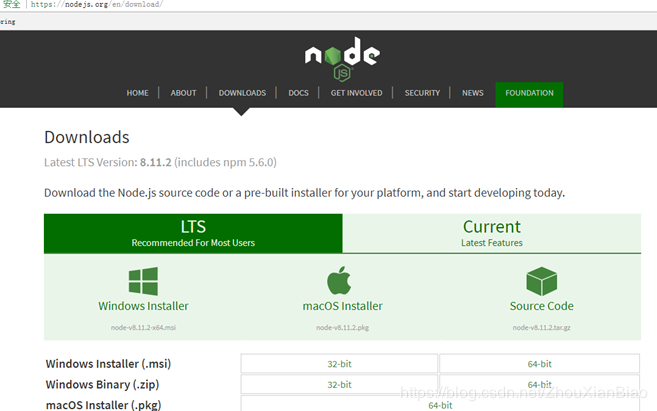This screenshot has height=411, width=657.
Task: Open the HOME navigation item
Action: click(x=137, y=93)
